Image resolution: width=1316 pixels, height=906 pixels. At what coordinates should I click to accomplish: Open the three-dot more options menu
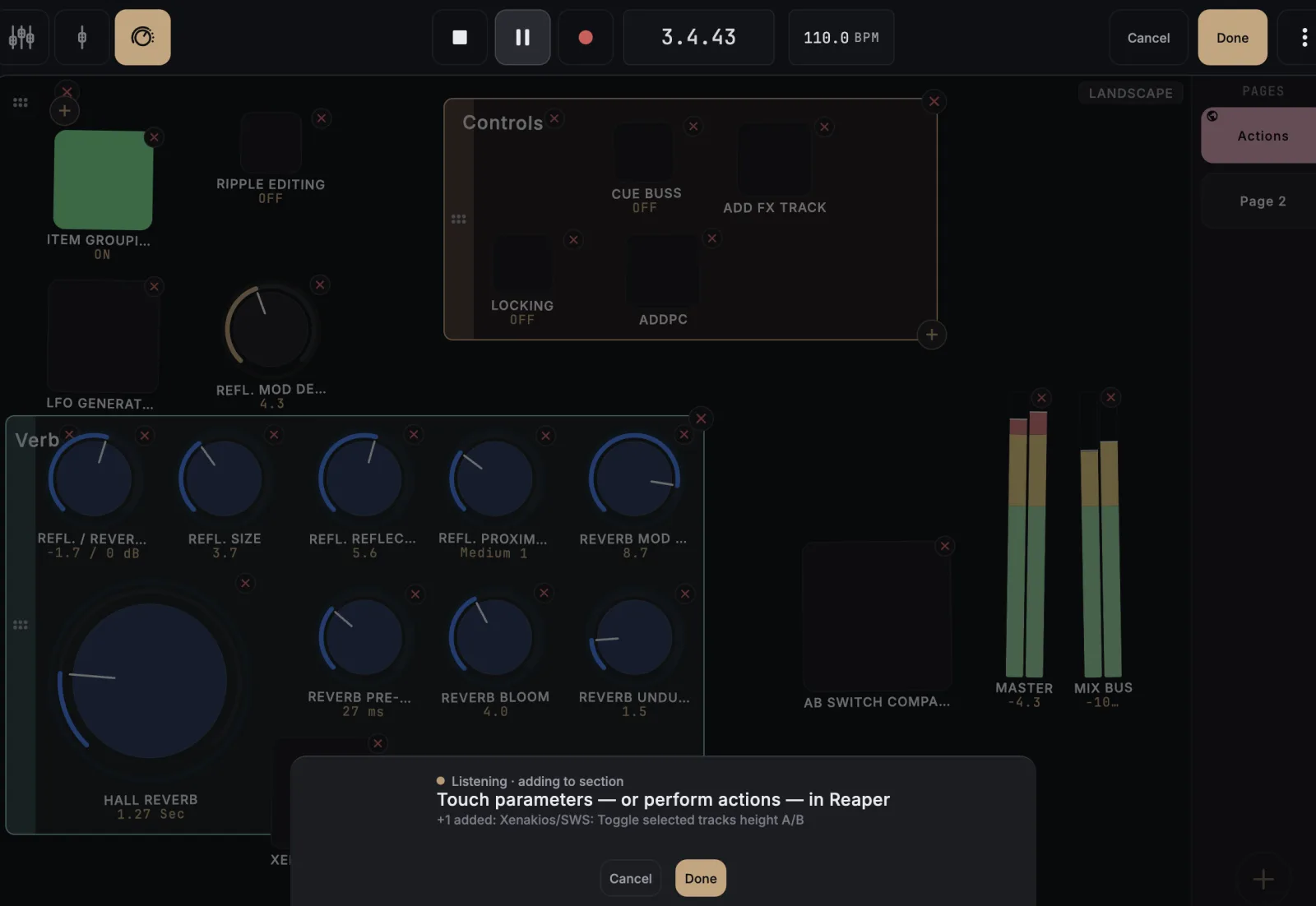tap(1304, 37)
